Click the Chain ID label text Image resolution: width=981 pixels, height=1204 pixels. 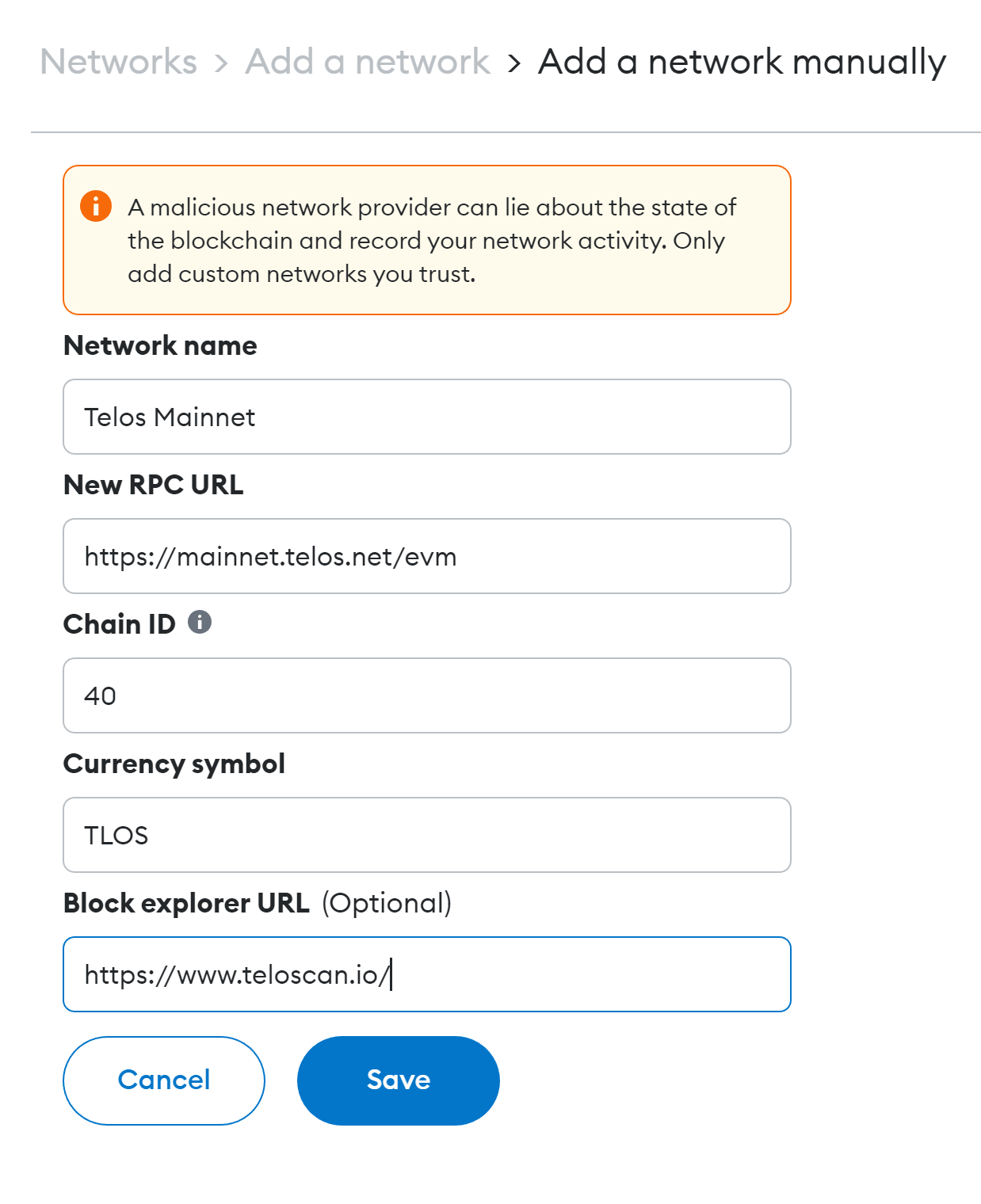119,624
